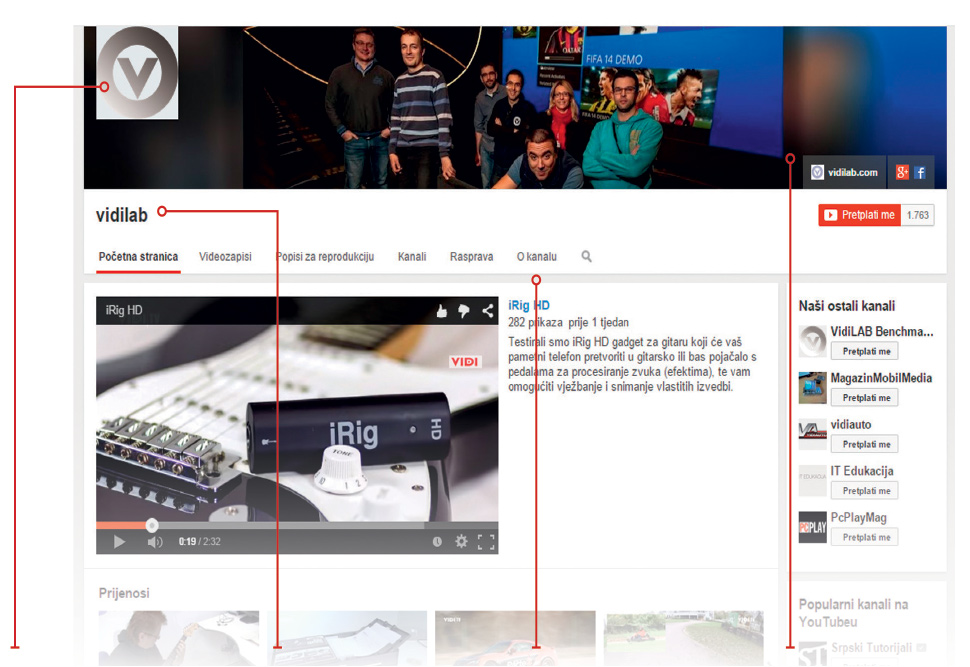Screen dimensions: 970x667
Task: Subscribe to VidiLAB Benchmark channel
Action: pyautogui.click(x=866, y=351)
